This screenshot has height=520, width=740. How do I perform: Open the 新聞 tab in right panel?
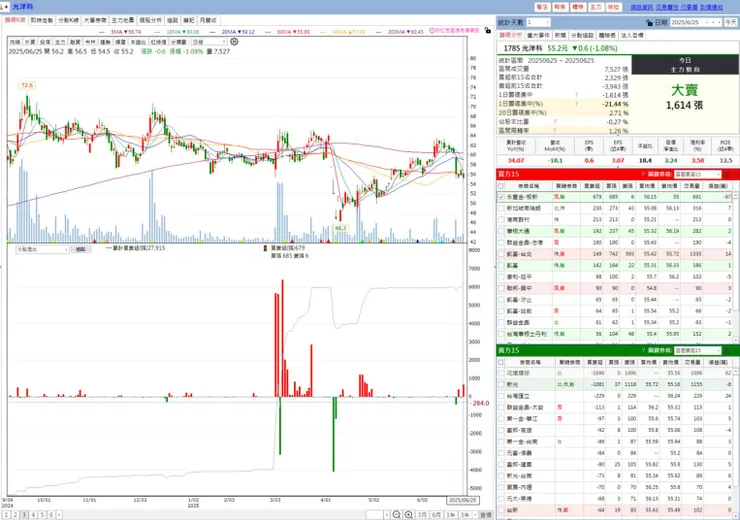click(x=560, y=35)
